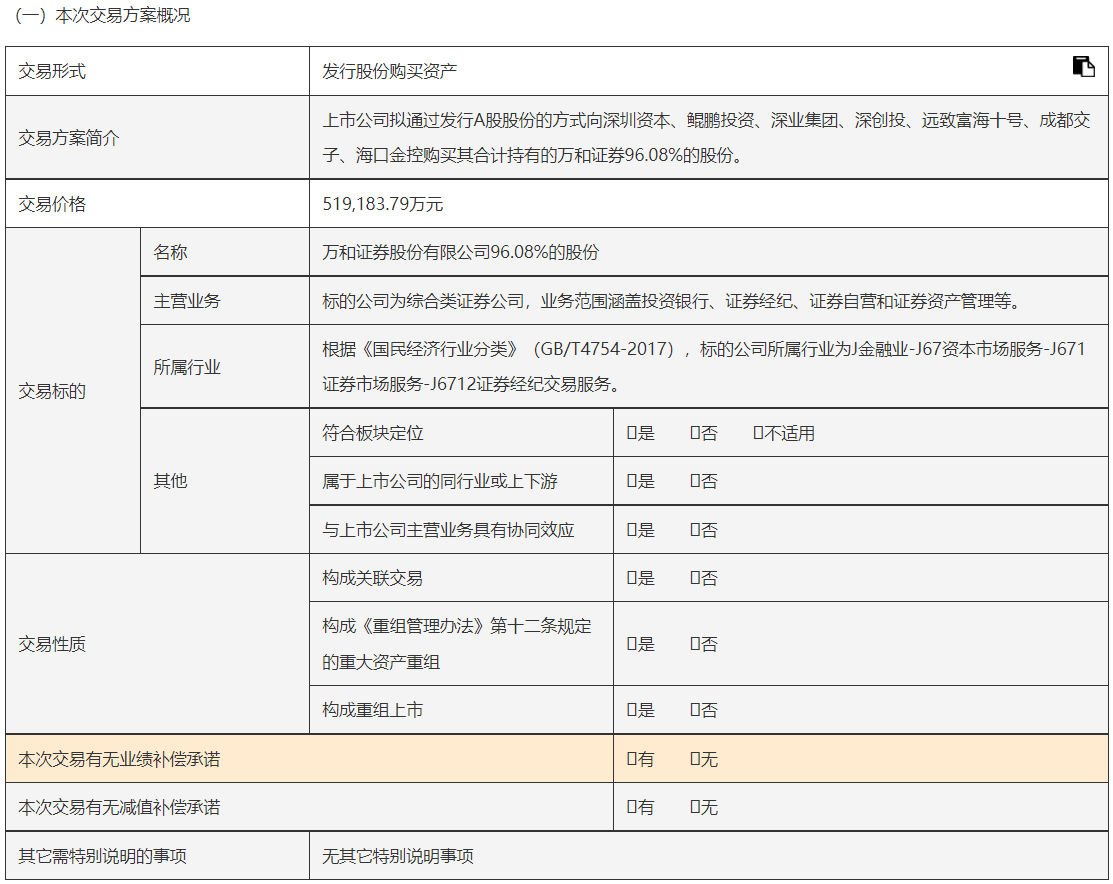Screen dimensions: 1113x884
Task: Check 否 for 构成重组上市
Action: tap(695, 711)
